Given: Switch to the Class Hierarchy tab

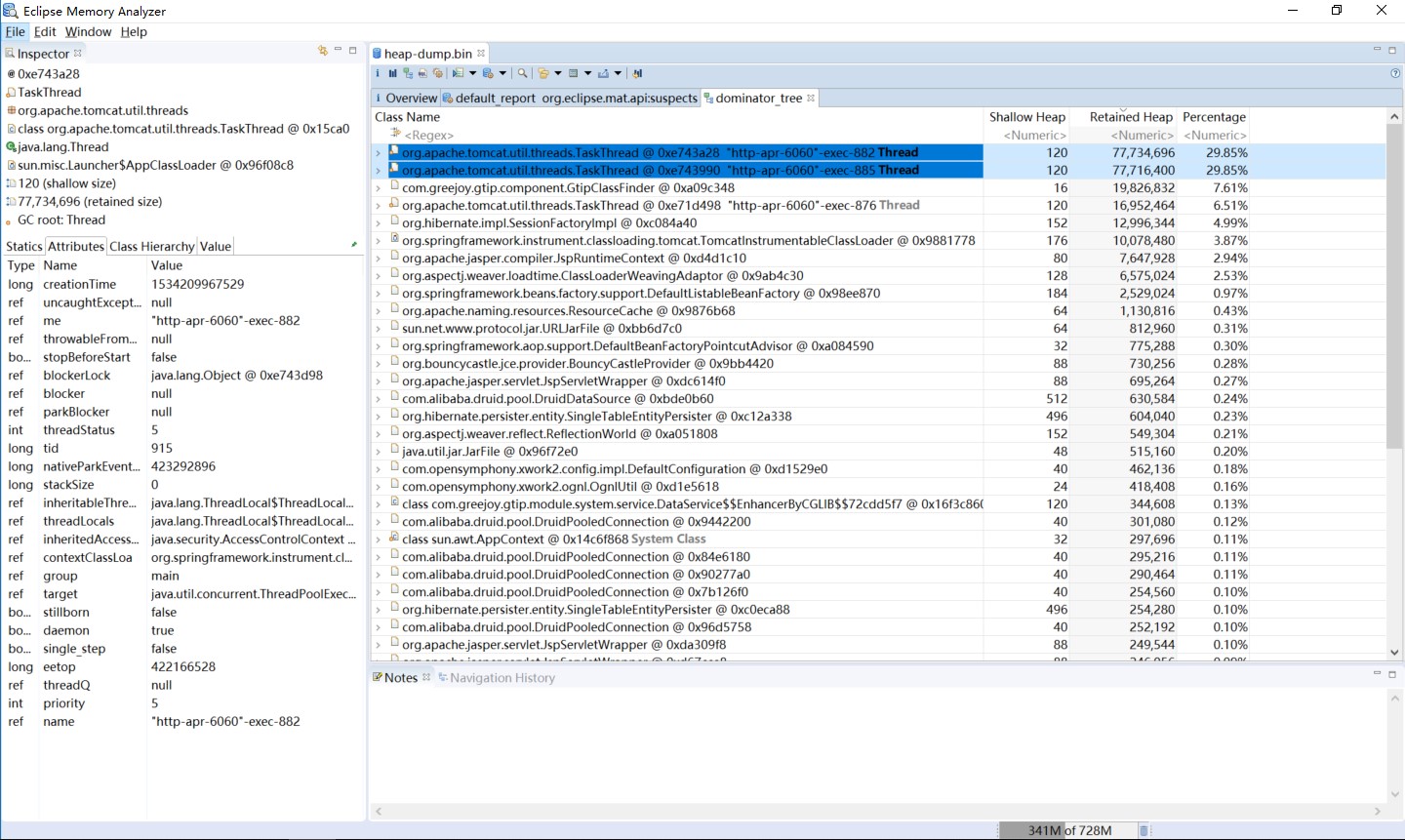Looking at the screenshot, I should [152, 246].
